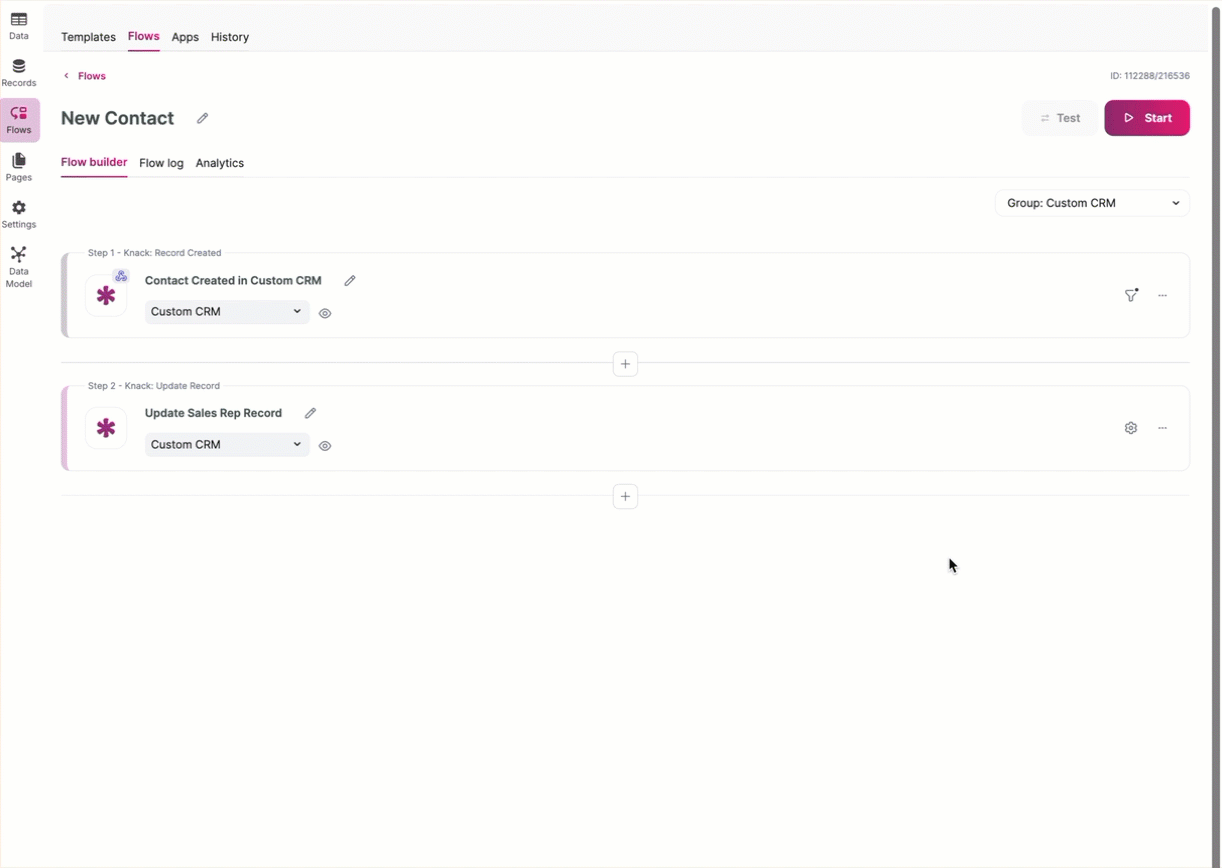Start the flow
1222x868 pixels.
(x=1147, y=118)
